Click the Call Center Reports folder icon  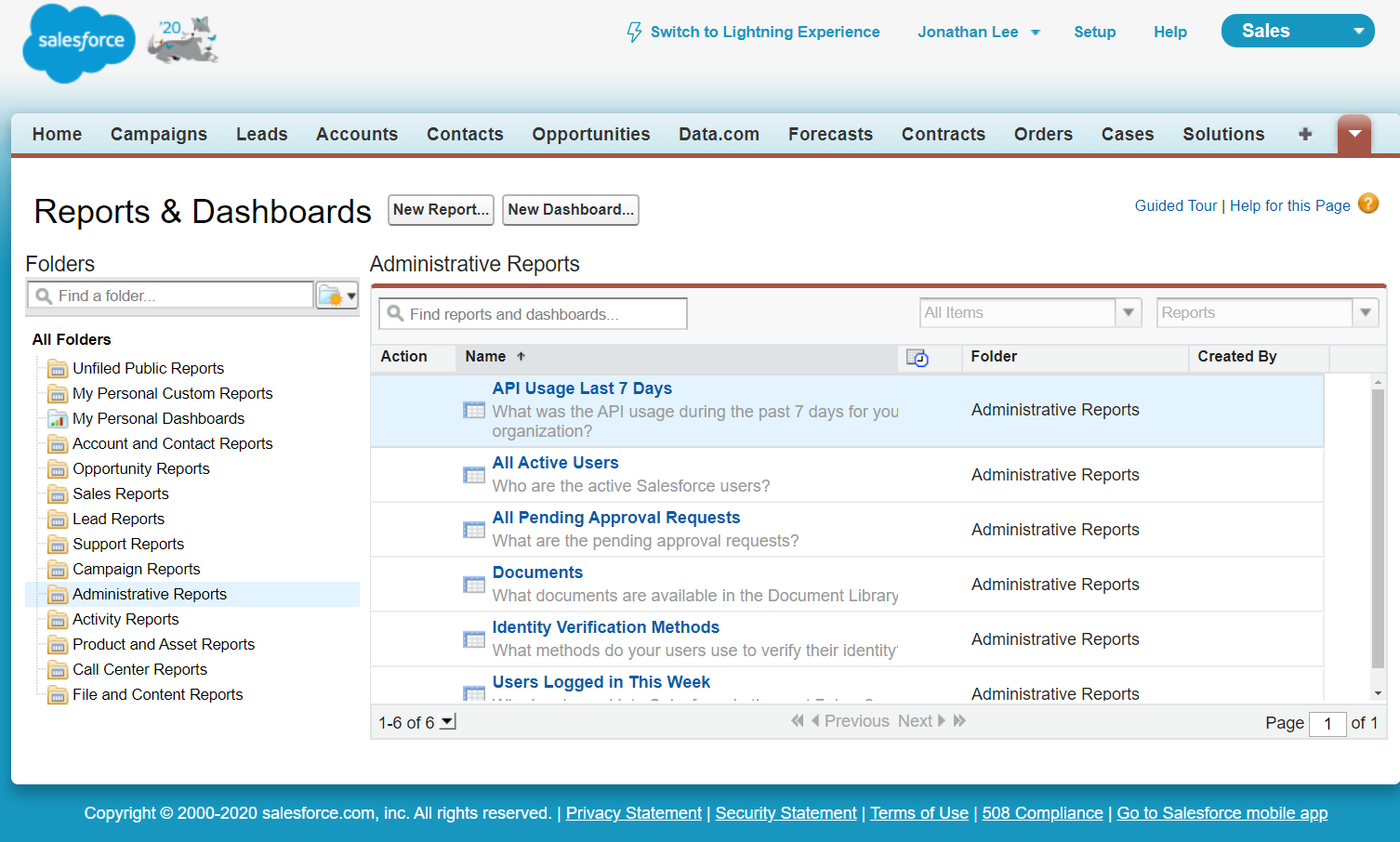58,670
